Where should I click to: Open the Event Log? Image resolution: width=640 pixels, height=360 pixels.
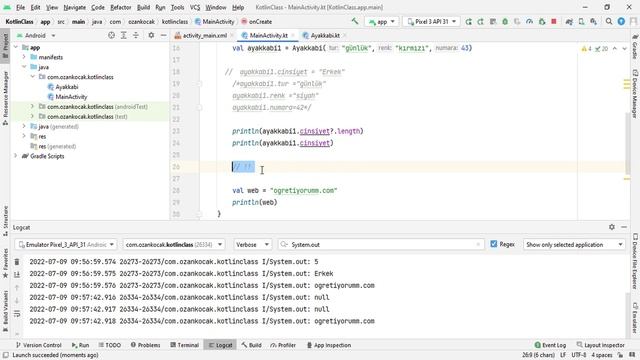pos(550,345)
